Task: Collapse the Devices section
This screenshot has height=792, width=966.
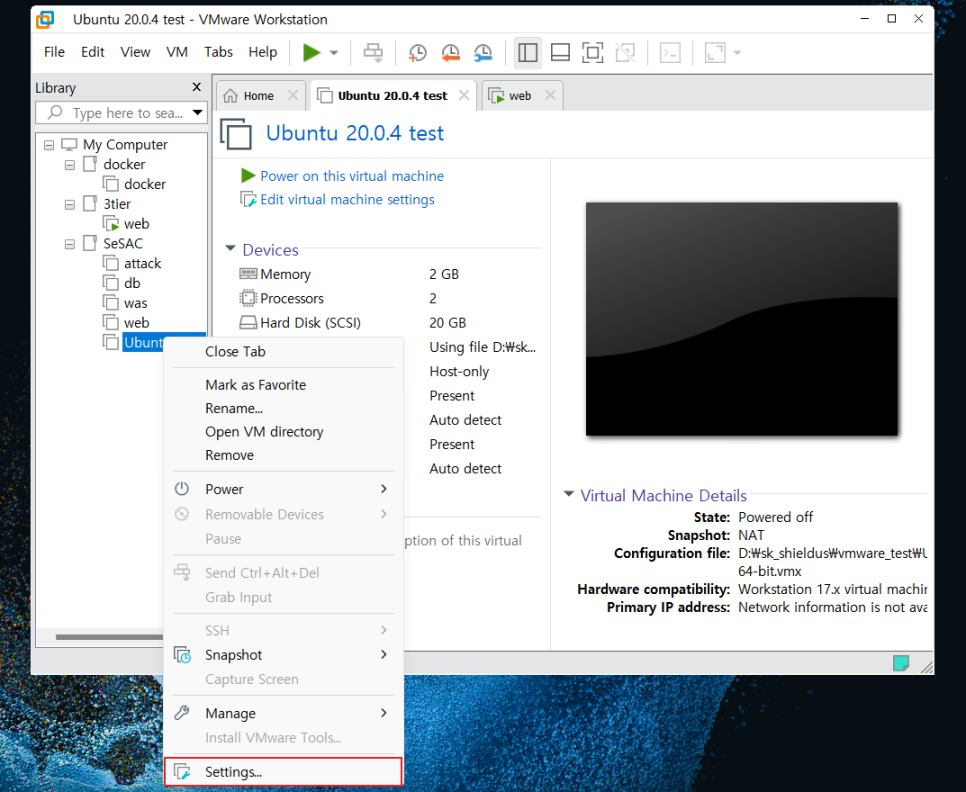Action: (230, 248)
